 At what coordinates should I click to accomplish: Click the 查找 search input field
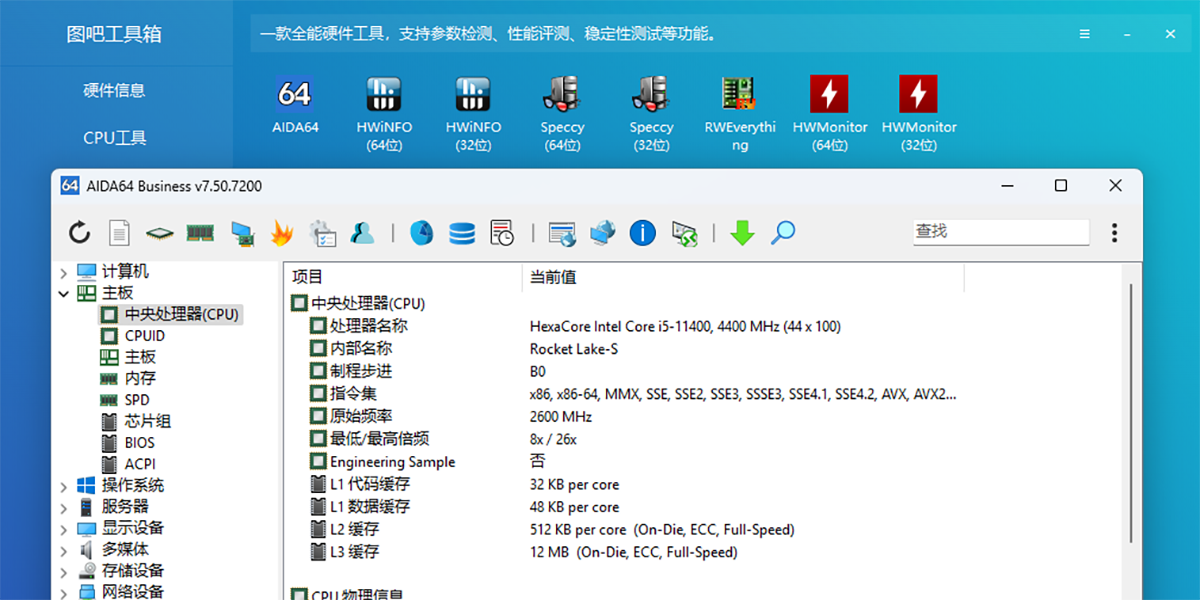tap(1000, 232)
